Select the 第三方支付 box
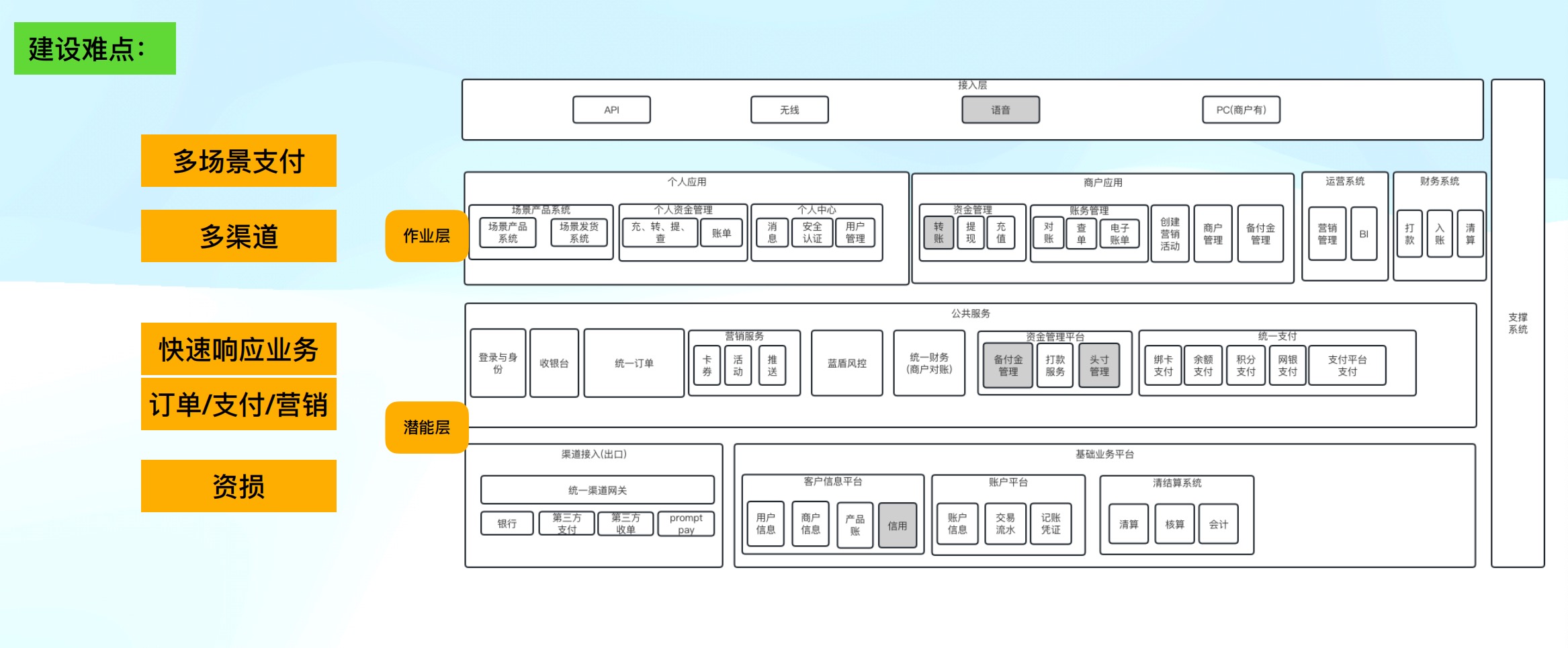 (x=567, y=524)
